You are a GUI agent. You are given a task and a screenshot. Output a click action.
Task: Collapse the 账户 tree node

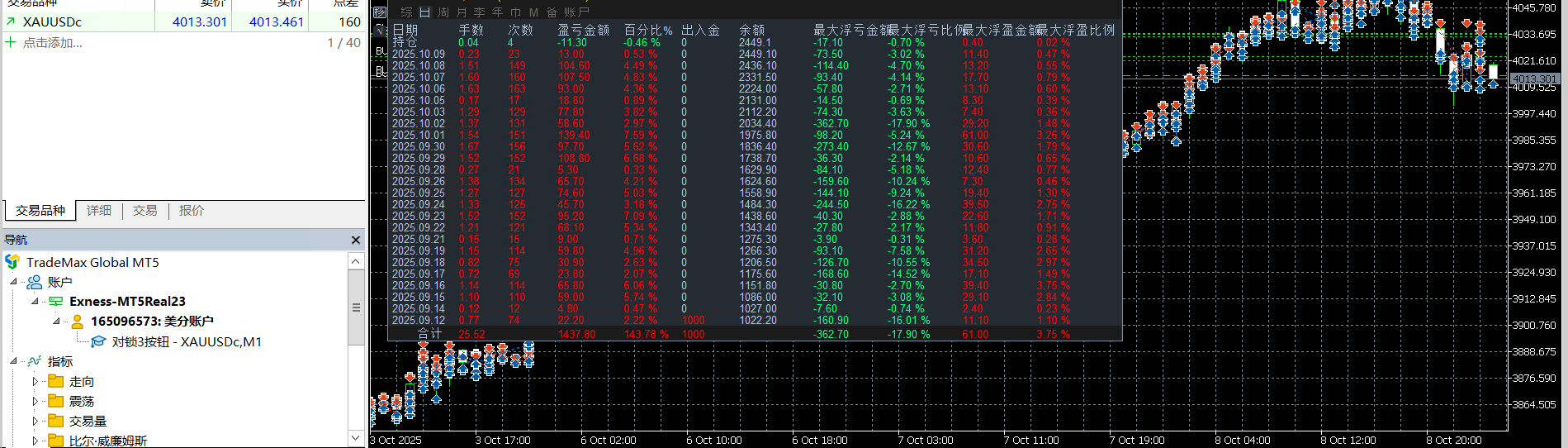click(14, 282)
